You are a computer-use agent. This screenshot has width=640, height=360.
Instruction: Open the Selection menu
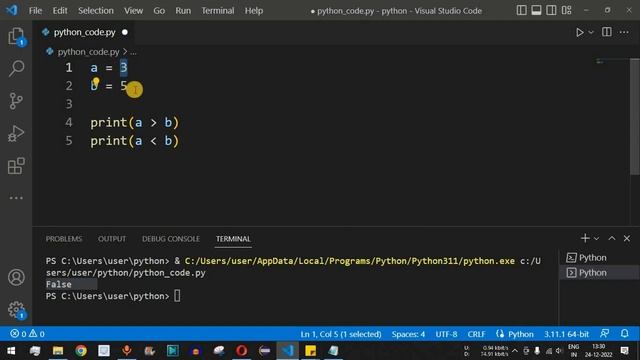[x=96, y=11]
